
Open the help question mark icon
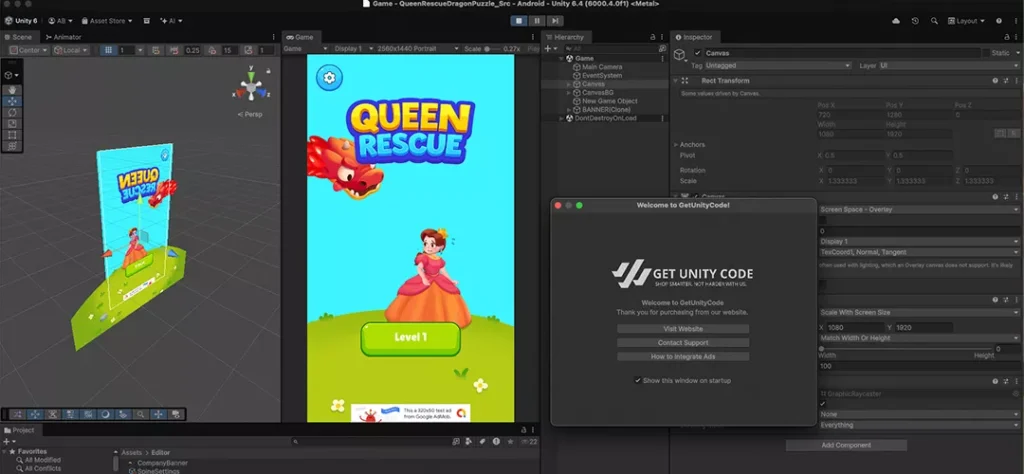pyautogui.click(x=999, y=21)
